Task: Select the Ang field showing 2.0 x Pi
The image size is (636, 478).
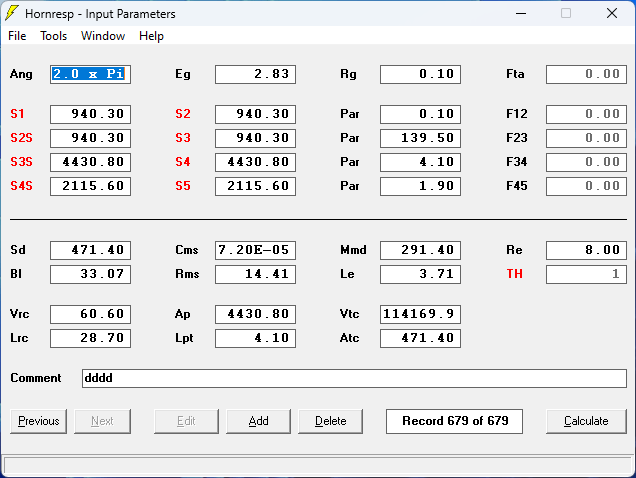Action: pos(90,74)
